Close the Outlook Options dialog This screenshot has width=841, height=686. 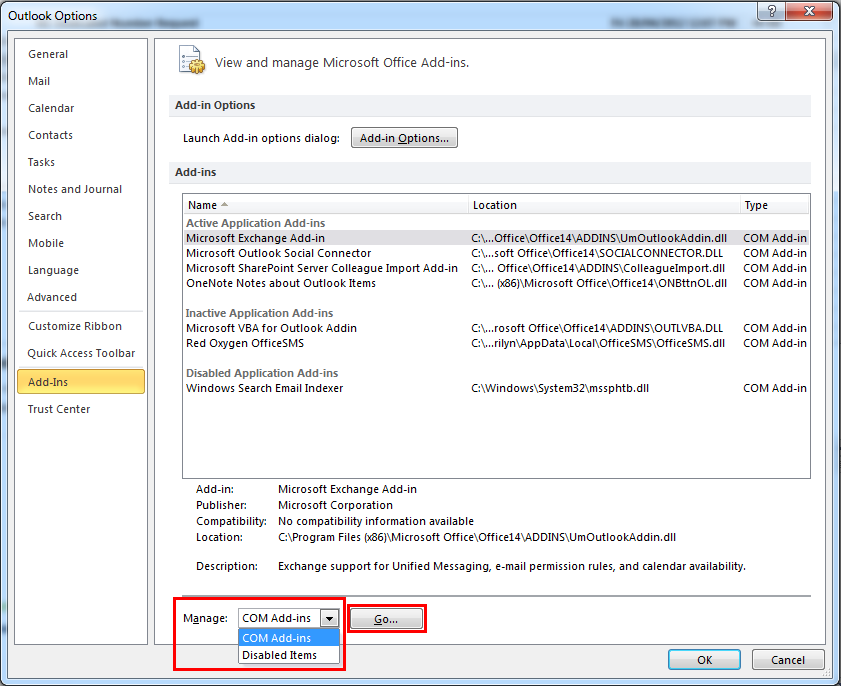[809, 11]
